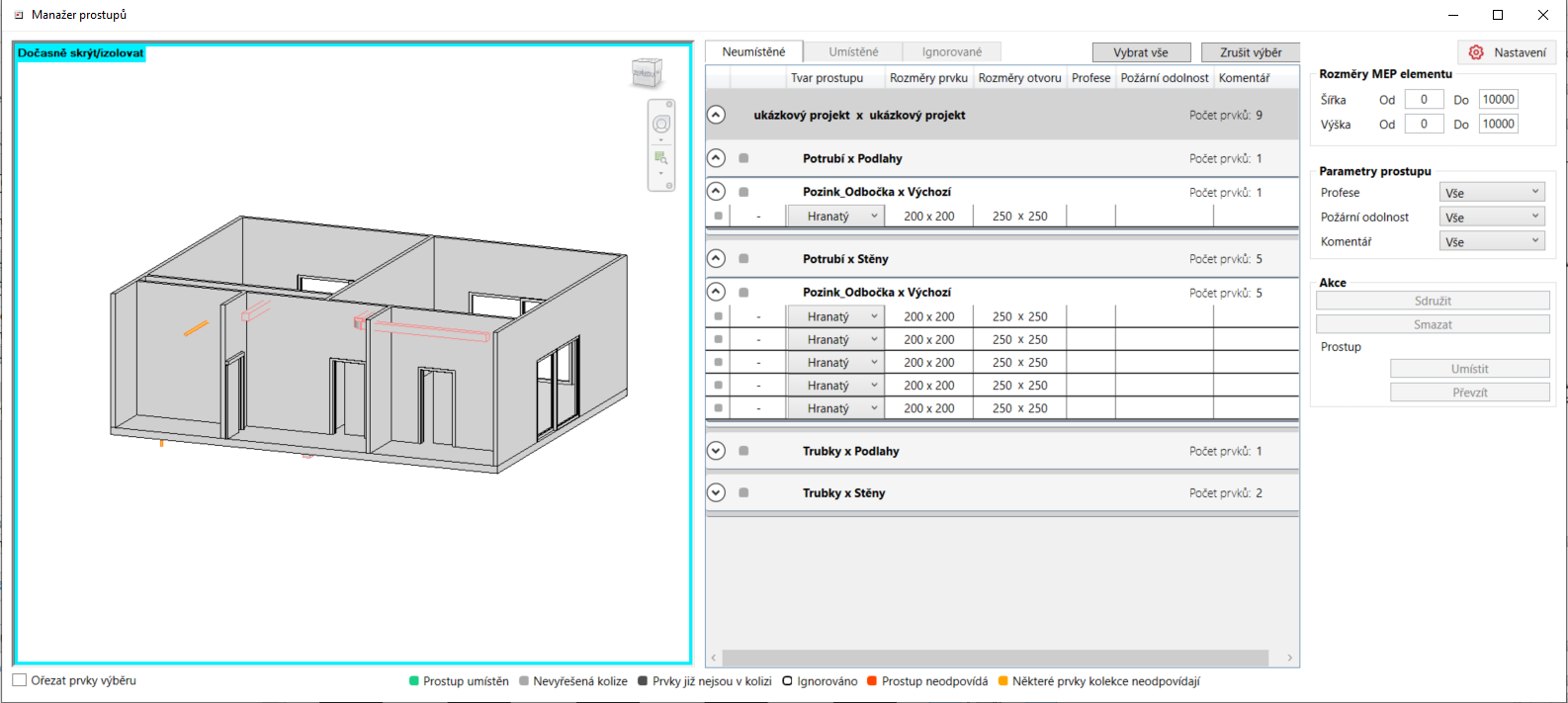Image resolution: width=1568 pixels, height=703 pixels.
Task: Enable the Ořezat prvky výběru checkbox
Action: pyautogui.click(x=20, y=680)
